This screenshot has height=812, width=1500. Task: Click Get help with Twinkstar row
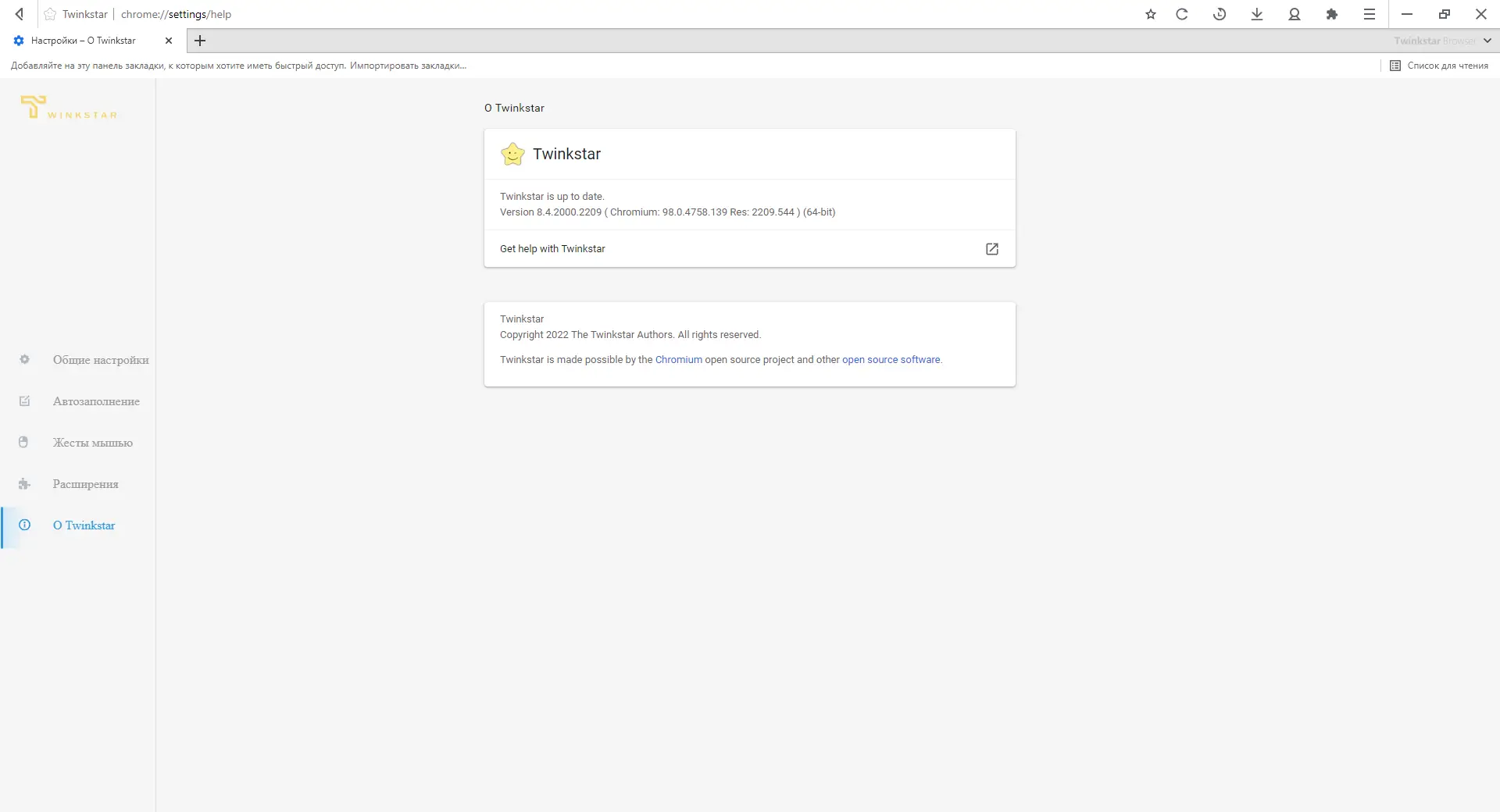750,249
